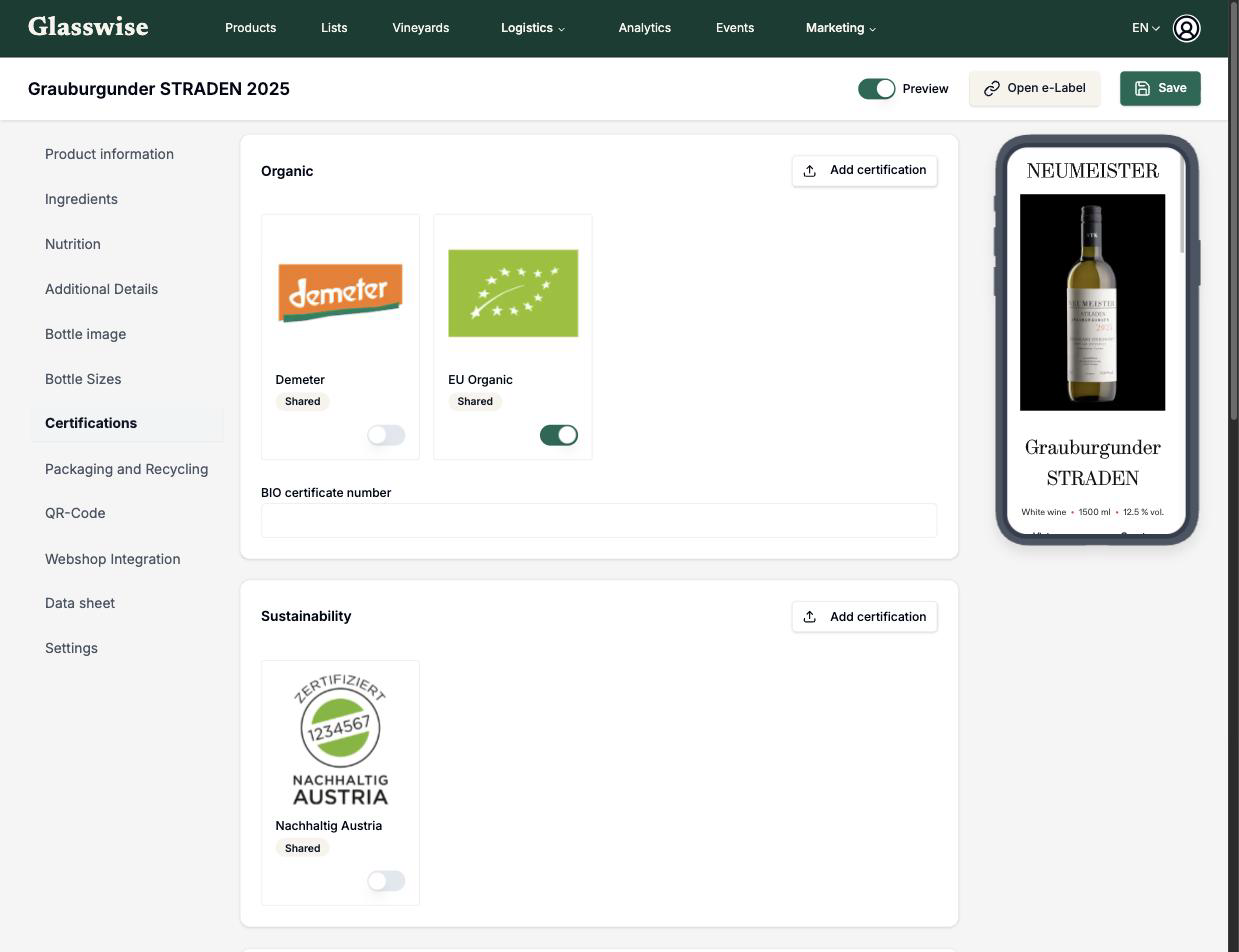
Task: Click Shared badge under Nachhaltig Austria
Action: click(x=302, y=848)
